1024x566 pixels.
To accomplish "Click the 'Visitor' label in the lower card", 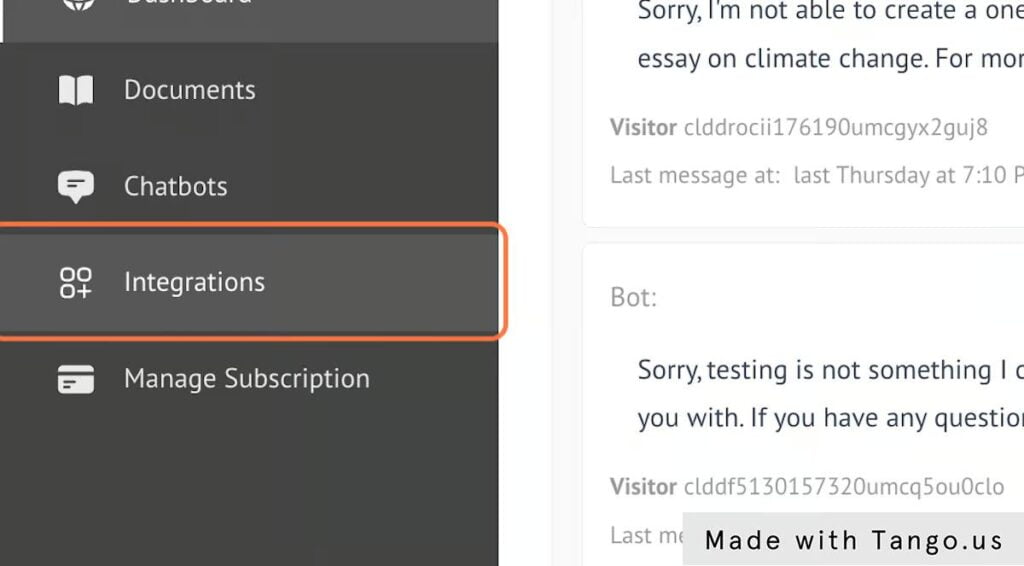I will [x=643, y=487].
